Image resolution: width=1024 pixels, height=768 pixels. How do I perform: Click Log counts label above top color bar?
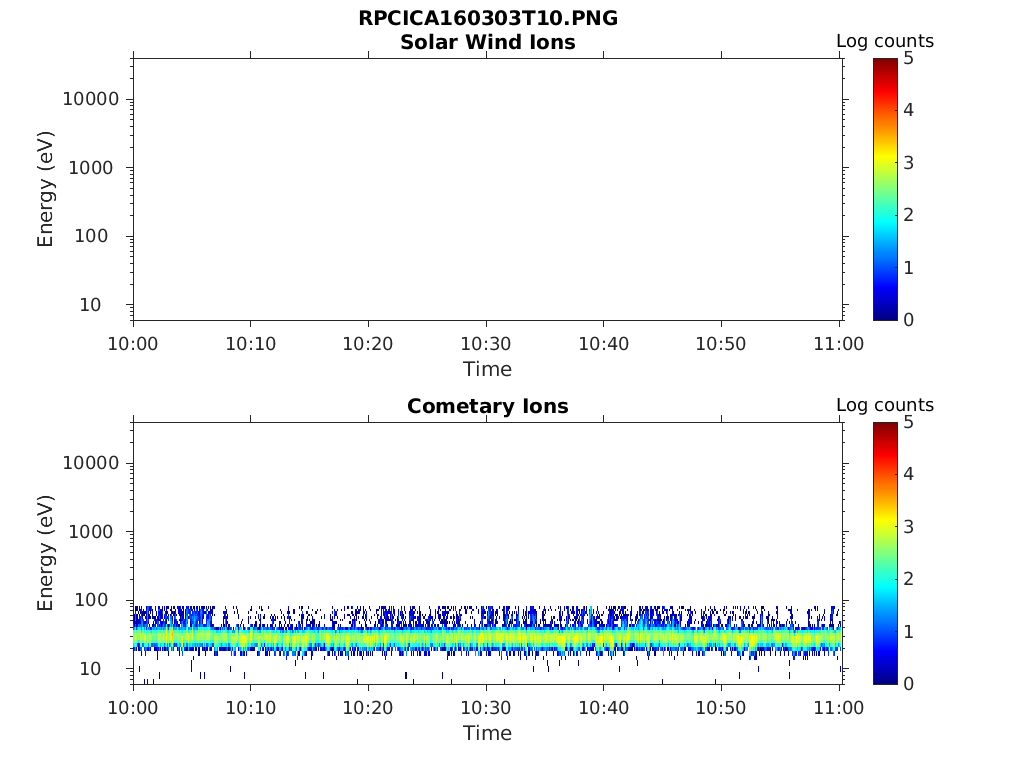pyautogui.click(x=885, y=41)
